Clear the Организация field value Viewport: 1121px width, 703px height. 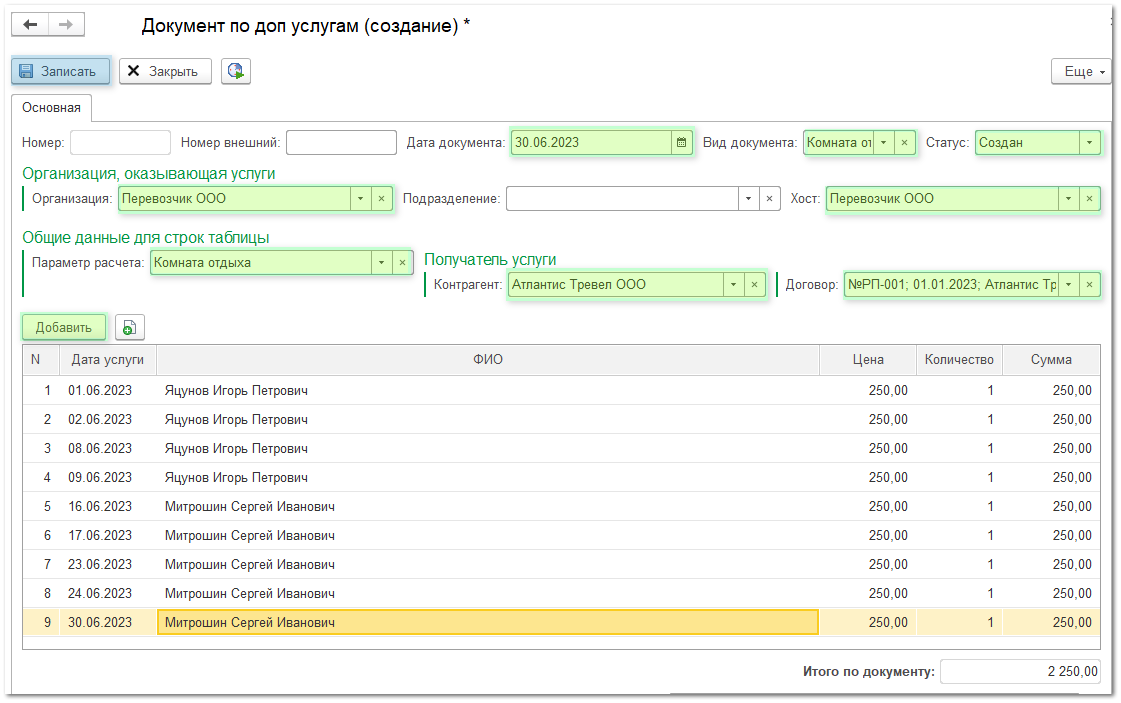tap(381, 199)
